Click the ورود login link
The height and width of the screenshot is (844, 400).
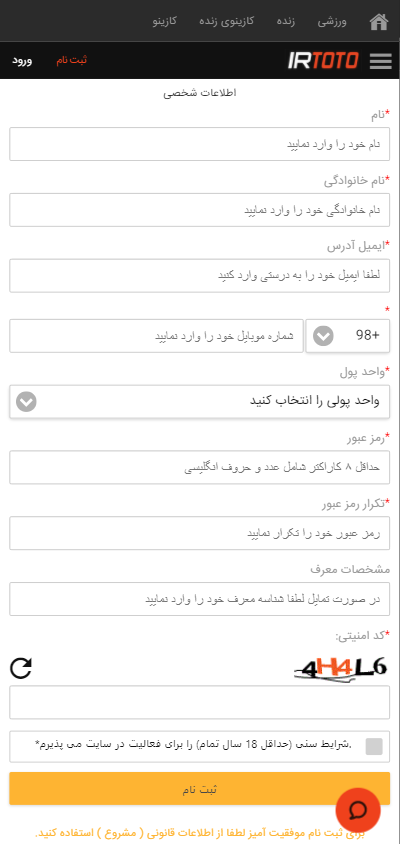[23, 60]
